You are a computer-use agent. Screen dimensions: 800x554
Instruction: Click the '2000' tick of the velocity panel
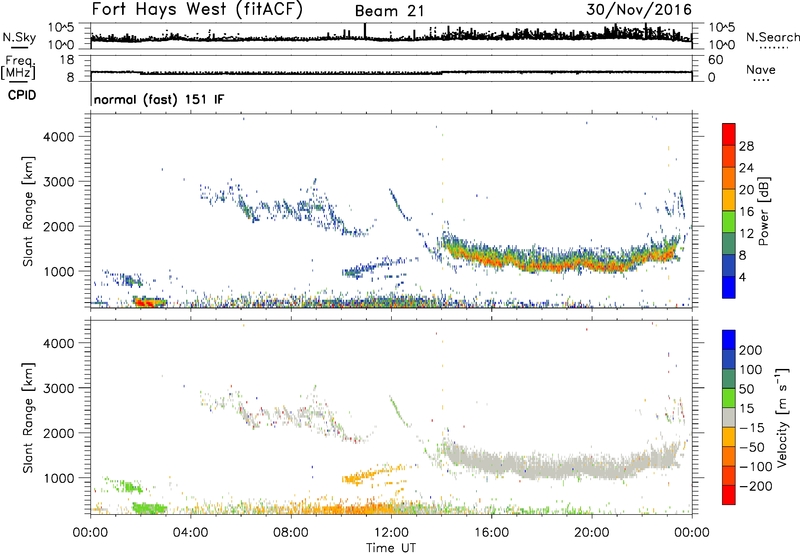(59, 433)
